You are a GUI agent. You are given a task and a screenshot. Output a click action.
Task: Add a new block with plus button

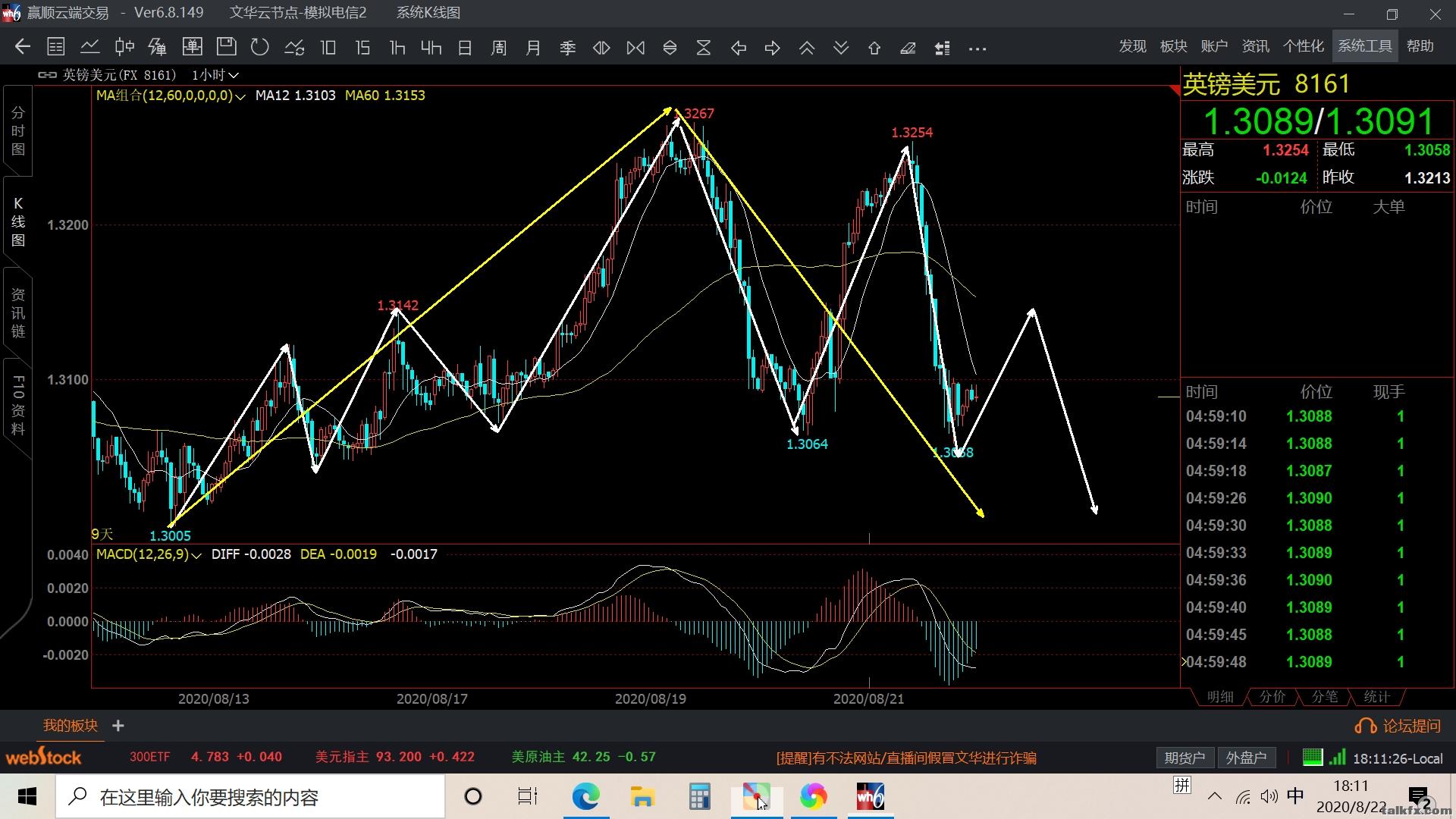pyautogui.click(x=118, y=726)
